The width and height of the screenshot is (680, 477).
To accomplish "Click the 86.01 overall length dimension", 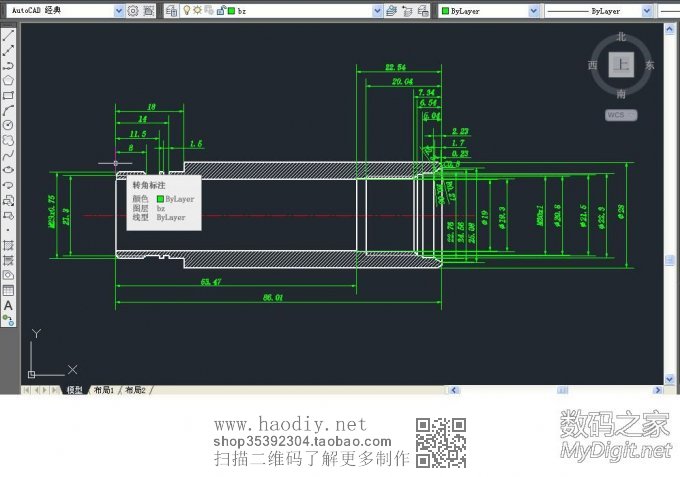I will pyautogui.click(x=273, y=298).
